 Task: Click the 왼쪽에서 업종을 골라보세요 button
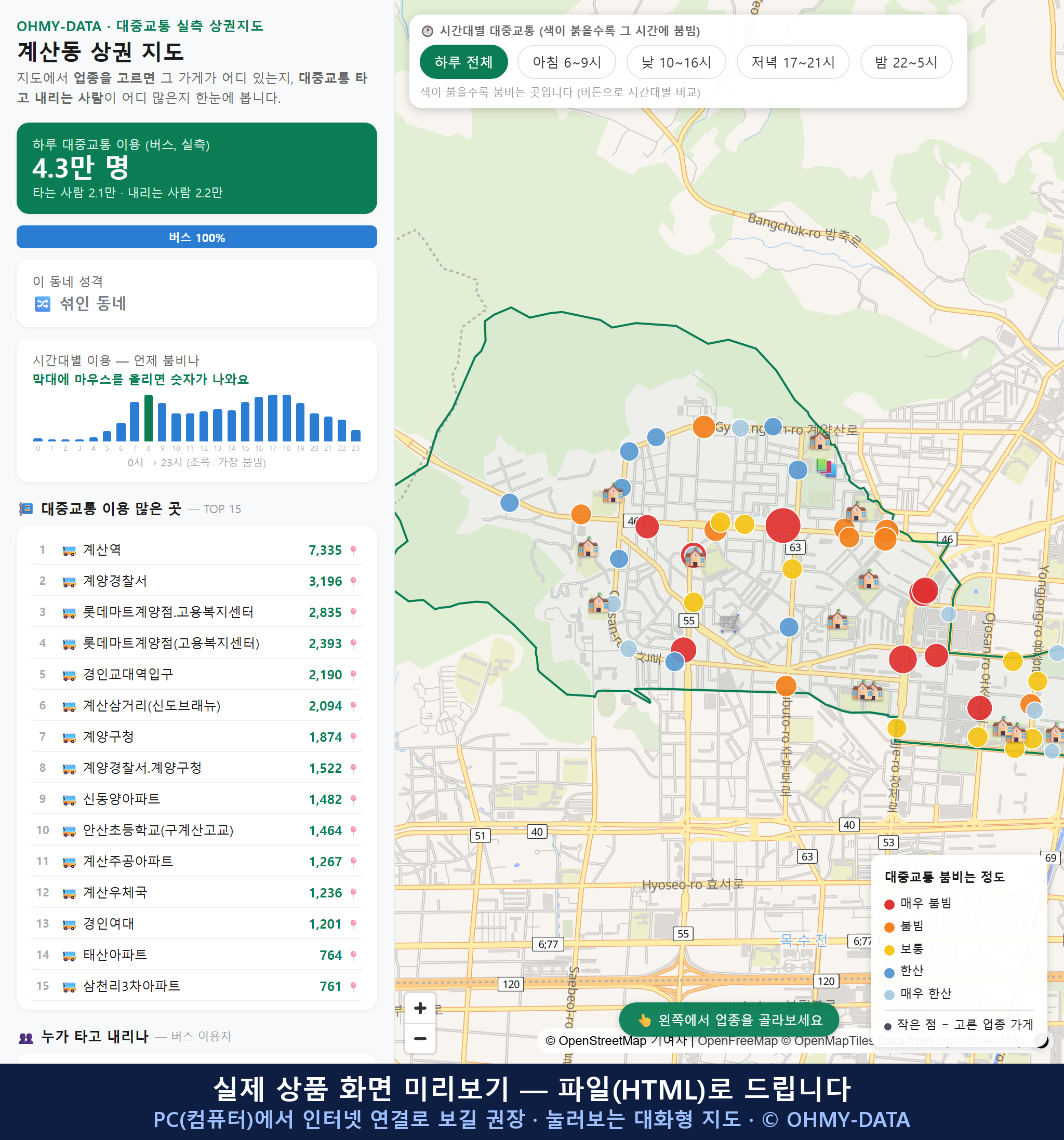pyautogui.click(x=728, y=1020)
